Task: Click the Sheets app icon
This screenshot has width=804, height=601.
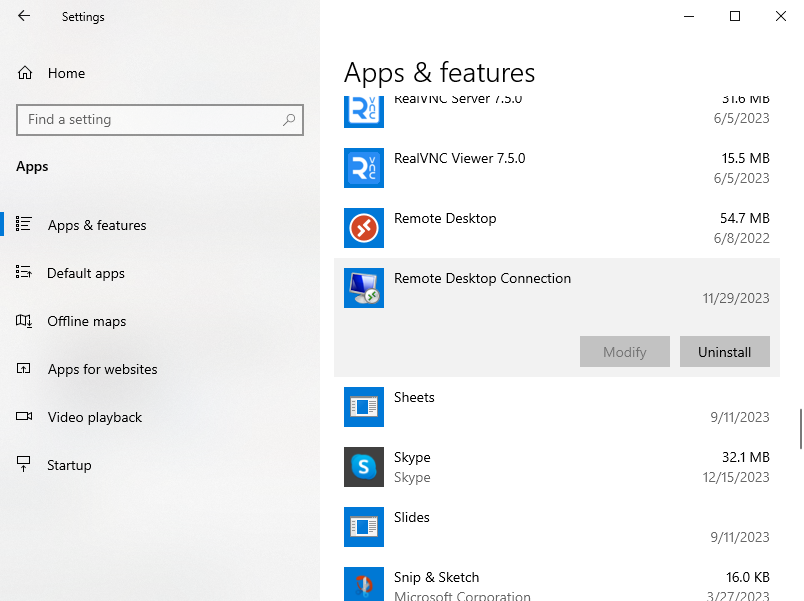Action: [363, 407]
